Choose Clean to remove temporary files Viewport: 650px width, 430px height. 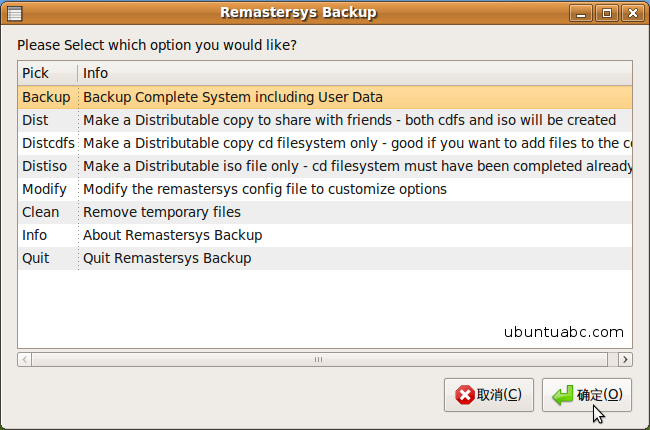point(325,212)
